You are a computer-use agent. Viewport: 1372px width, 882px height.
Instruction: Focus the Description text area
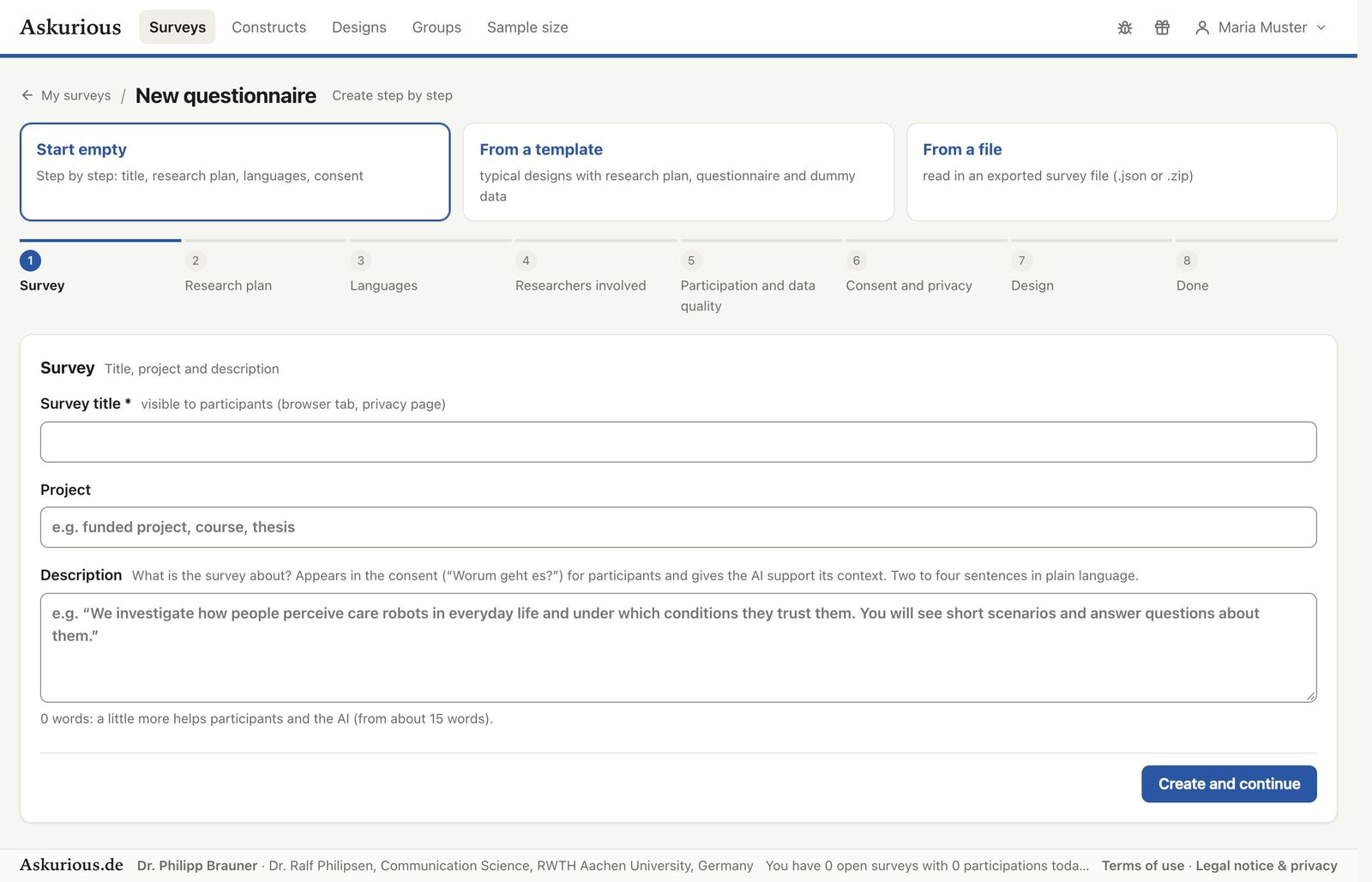point(678,648)
